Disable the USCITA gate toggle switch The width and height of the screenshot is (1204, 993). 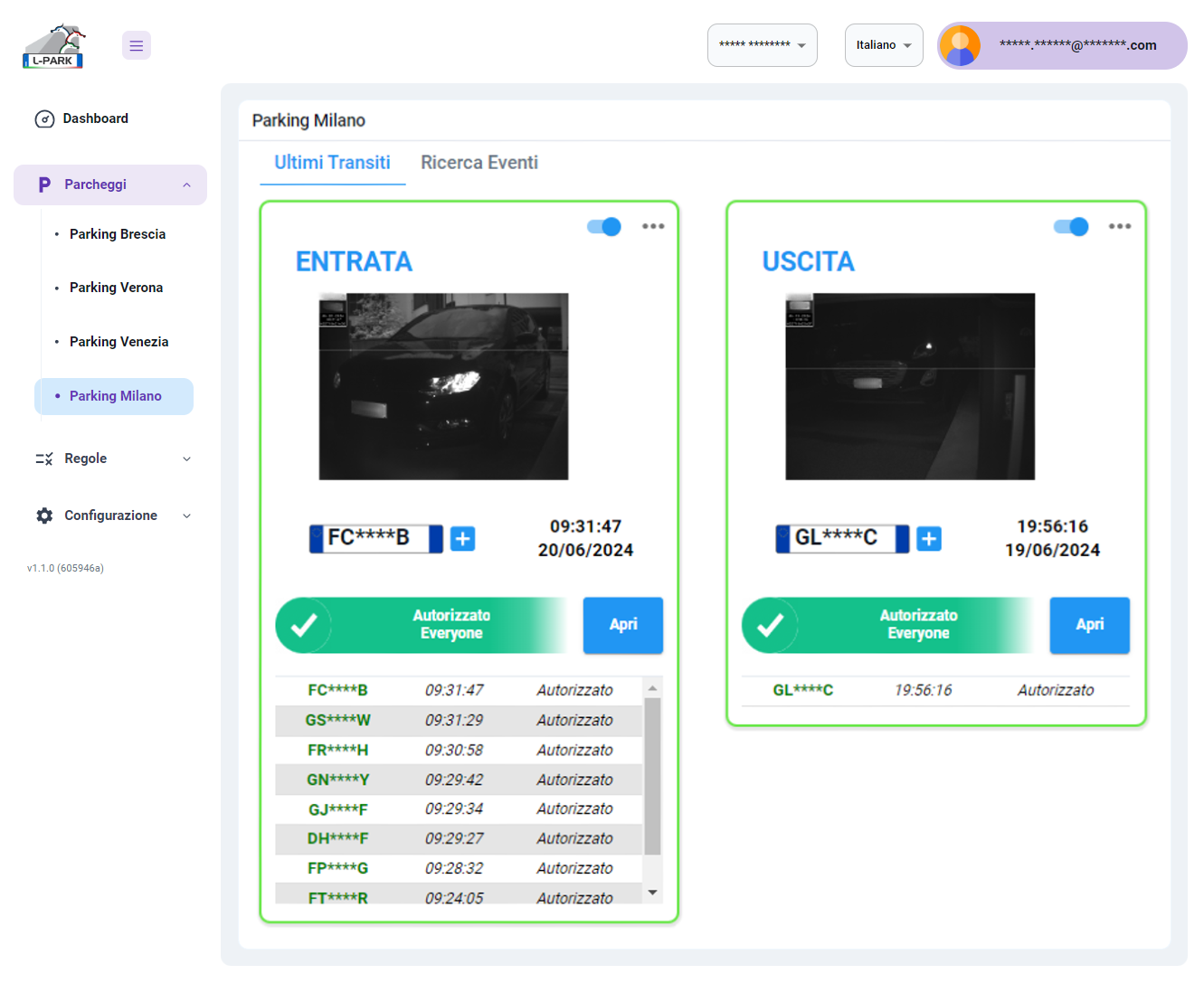click(x=1071, y=226)
